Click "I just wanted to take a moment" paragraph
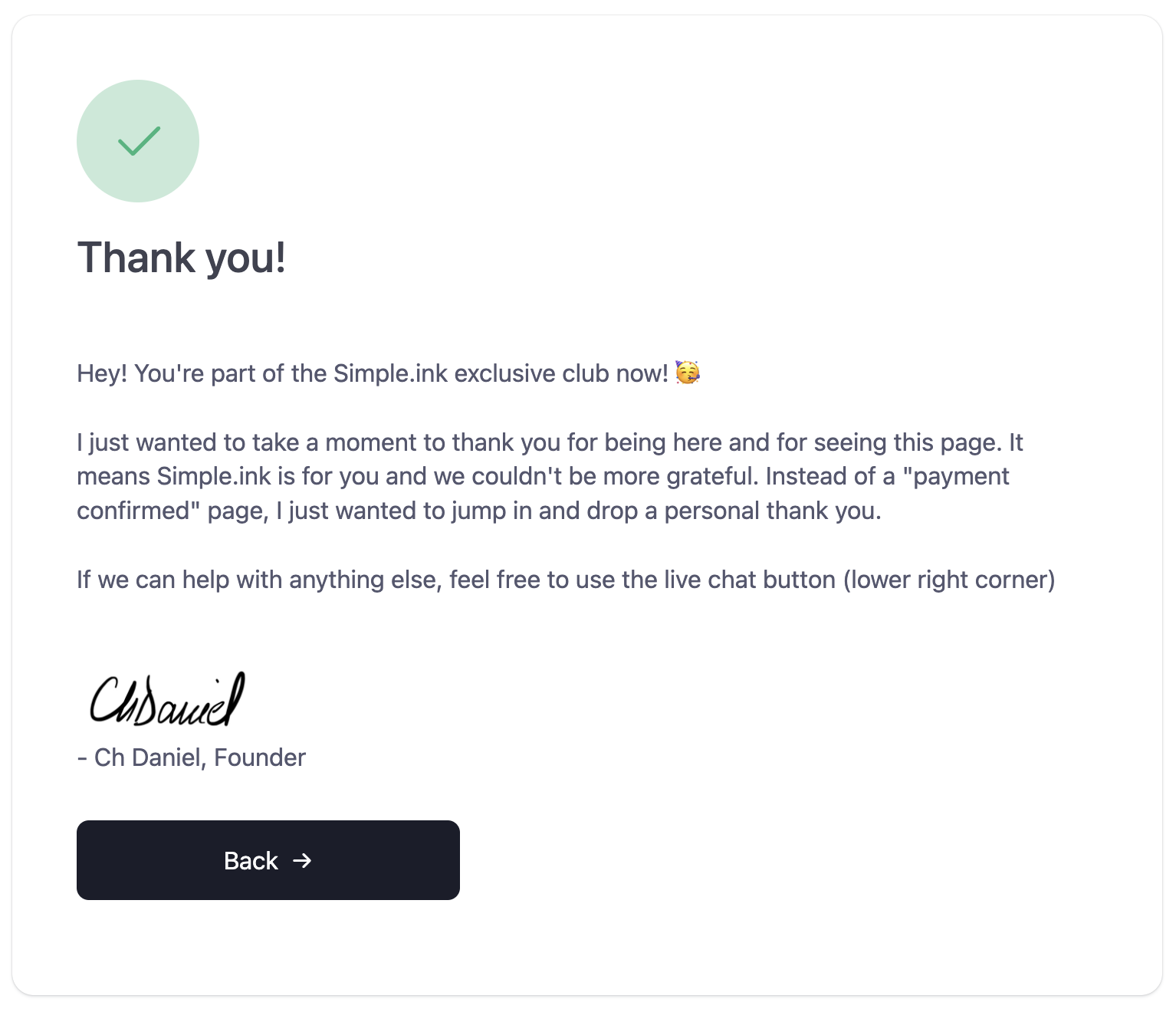 [x=550, y=476]
